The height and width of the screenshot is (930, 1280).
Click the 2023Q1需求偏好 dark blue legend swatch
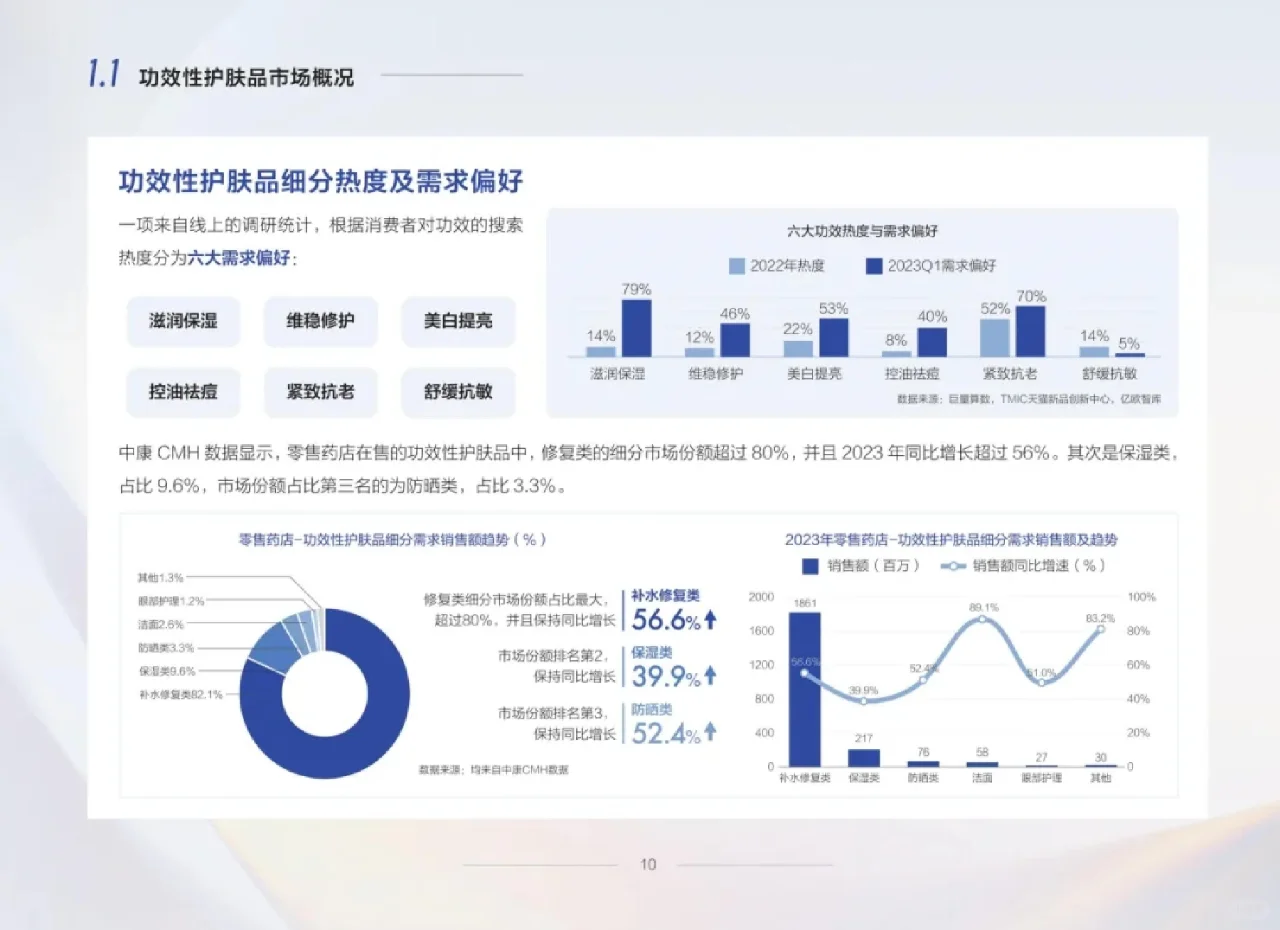tap(873, 266)
